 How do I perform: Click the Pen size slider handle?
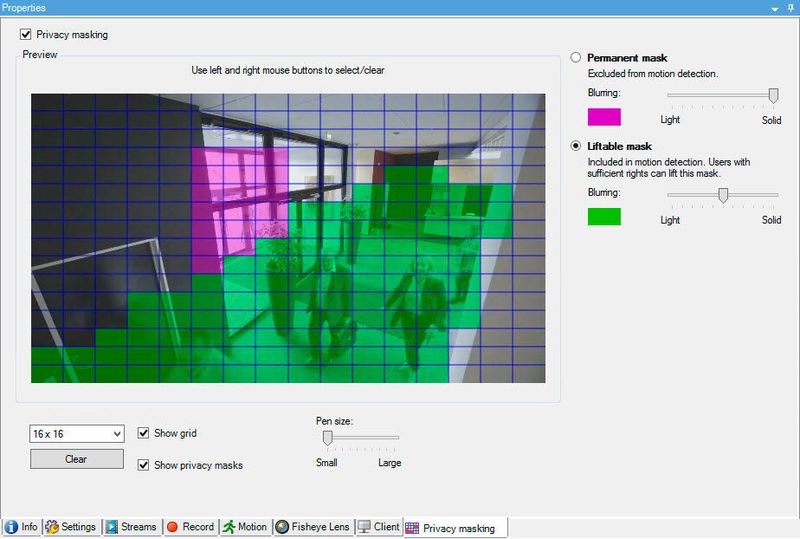pyautogui.click(x=328, y=437)
